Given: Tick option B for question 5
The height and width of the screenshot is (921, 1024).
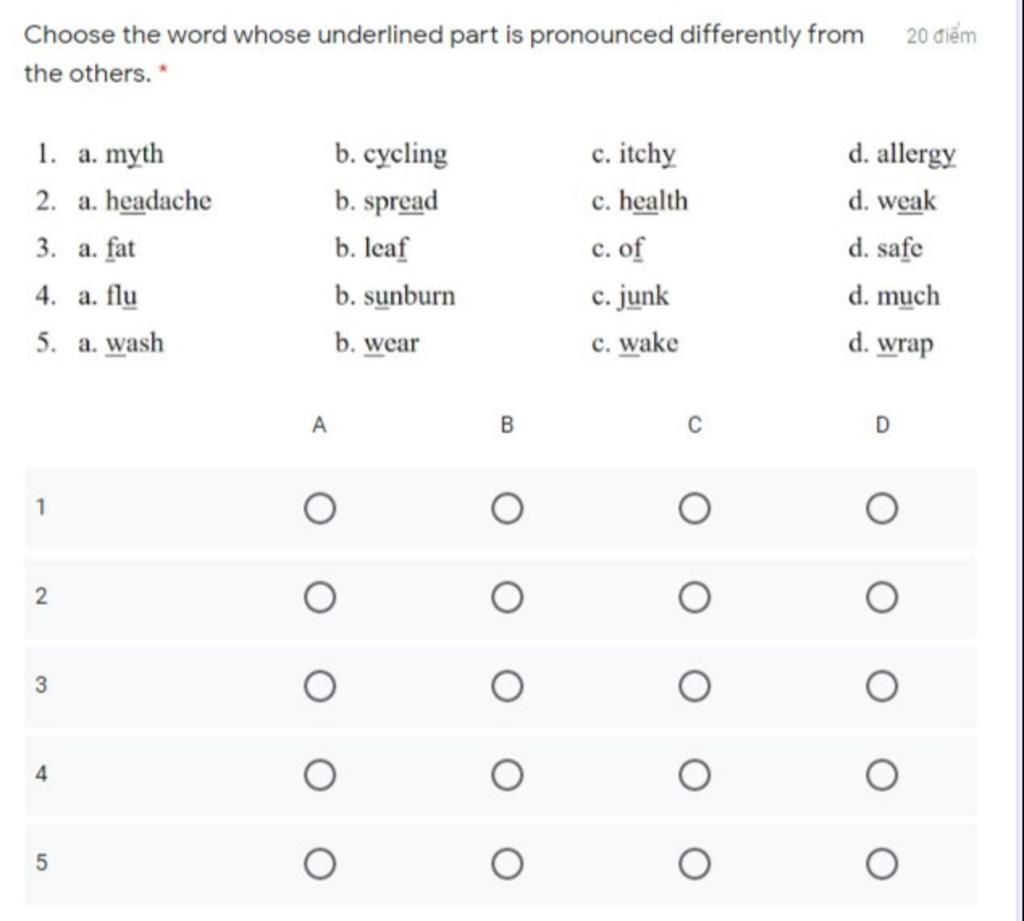Looking at the screenshot, I should click(507, 864).
